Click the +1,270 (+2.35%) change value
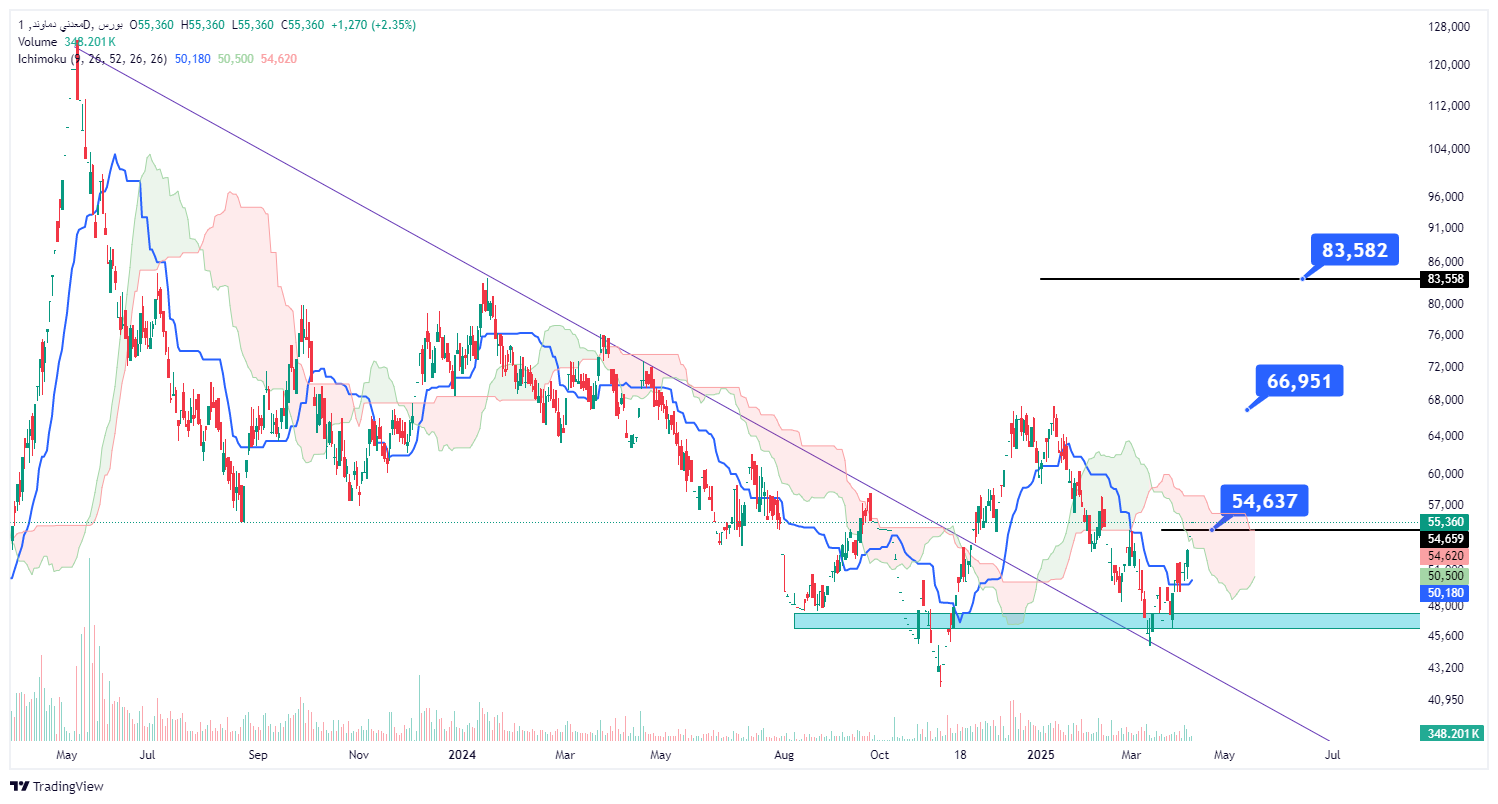This screenshot has height=804, width=1498. (374, 24)
